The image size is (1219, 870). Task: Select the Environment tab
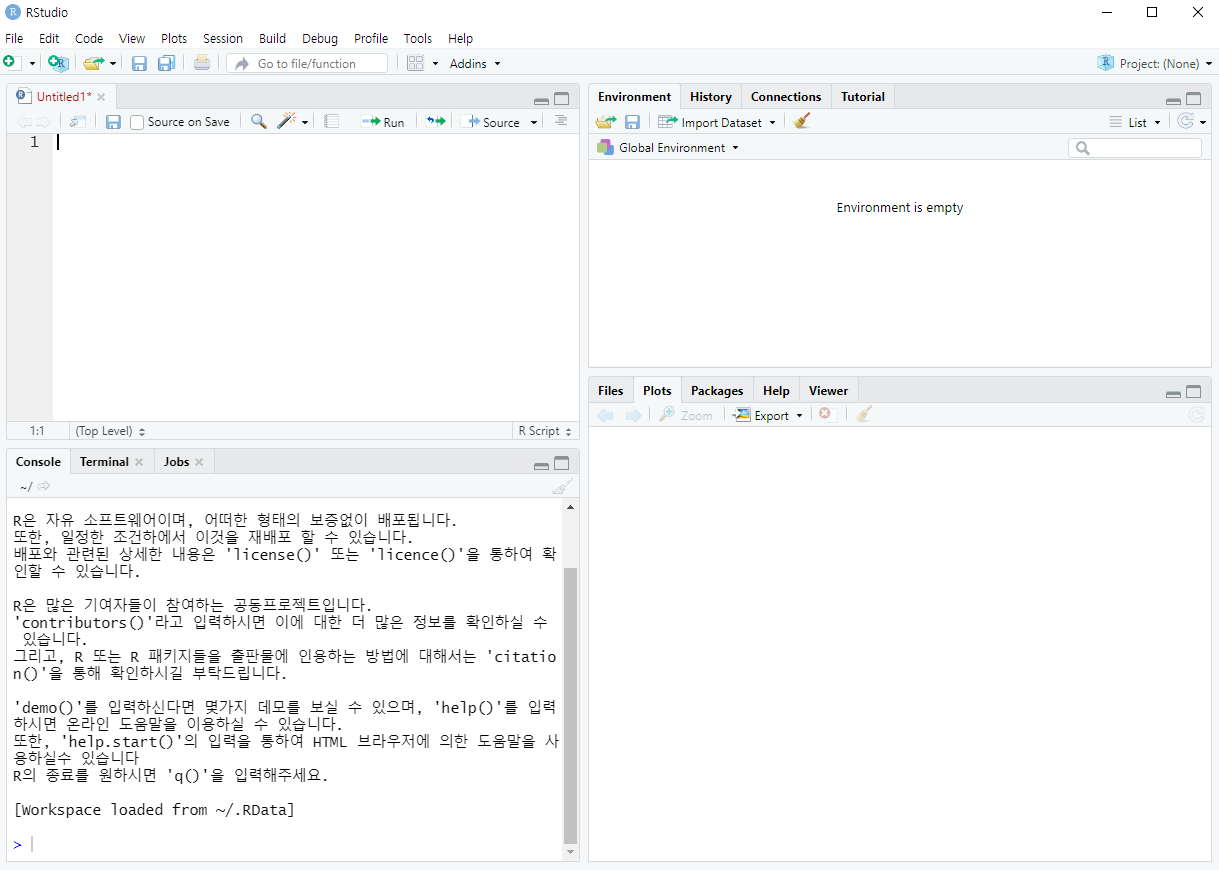[x=634, y=97]
